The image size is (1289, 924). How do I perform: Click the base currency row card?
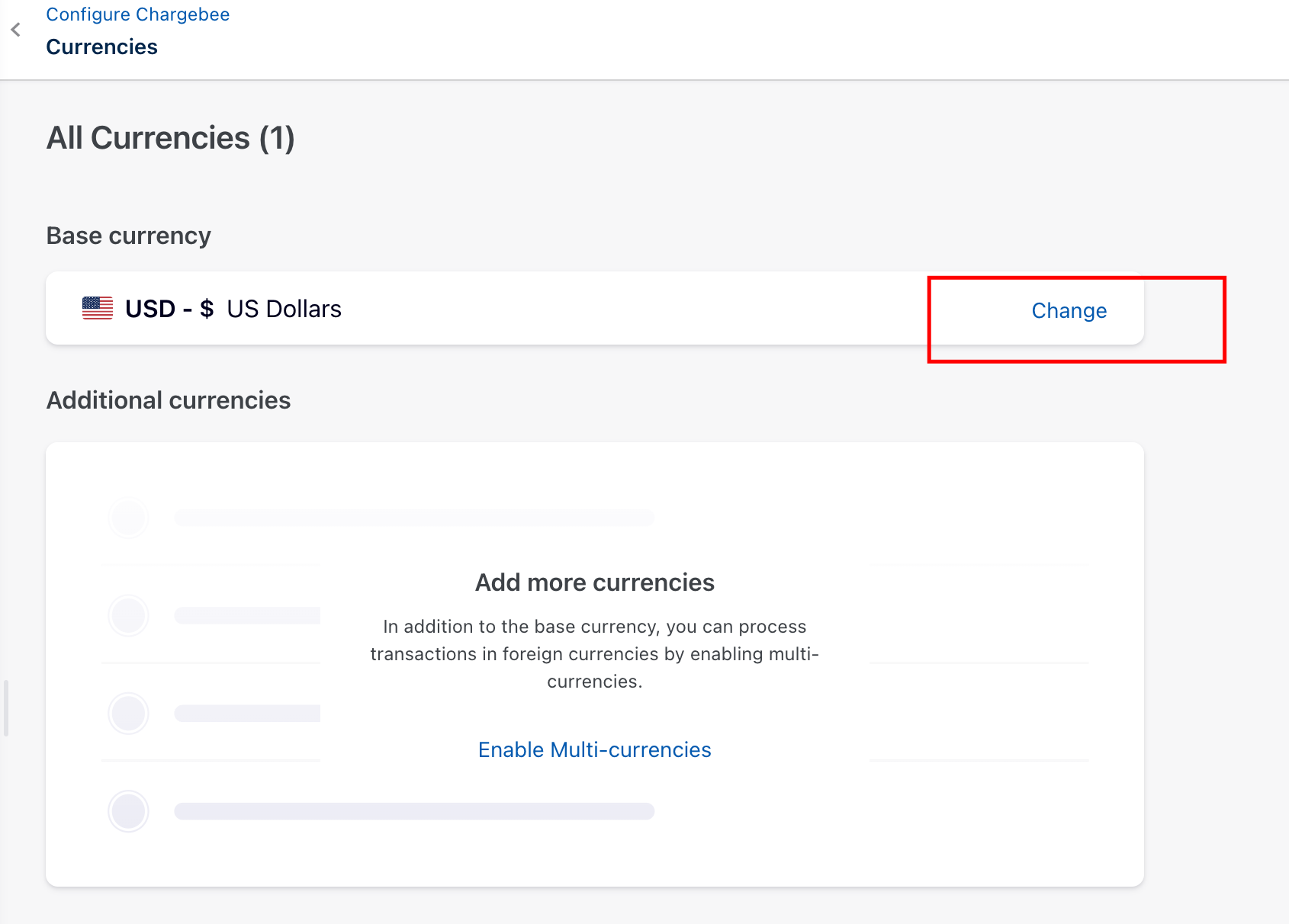[x=534, y=308]
